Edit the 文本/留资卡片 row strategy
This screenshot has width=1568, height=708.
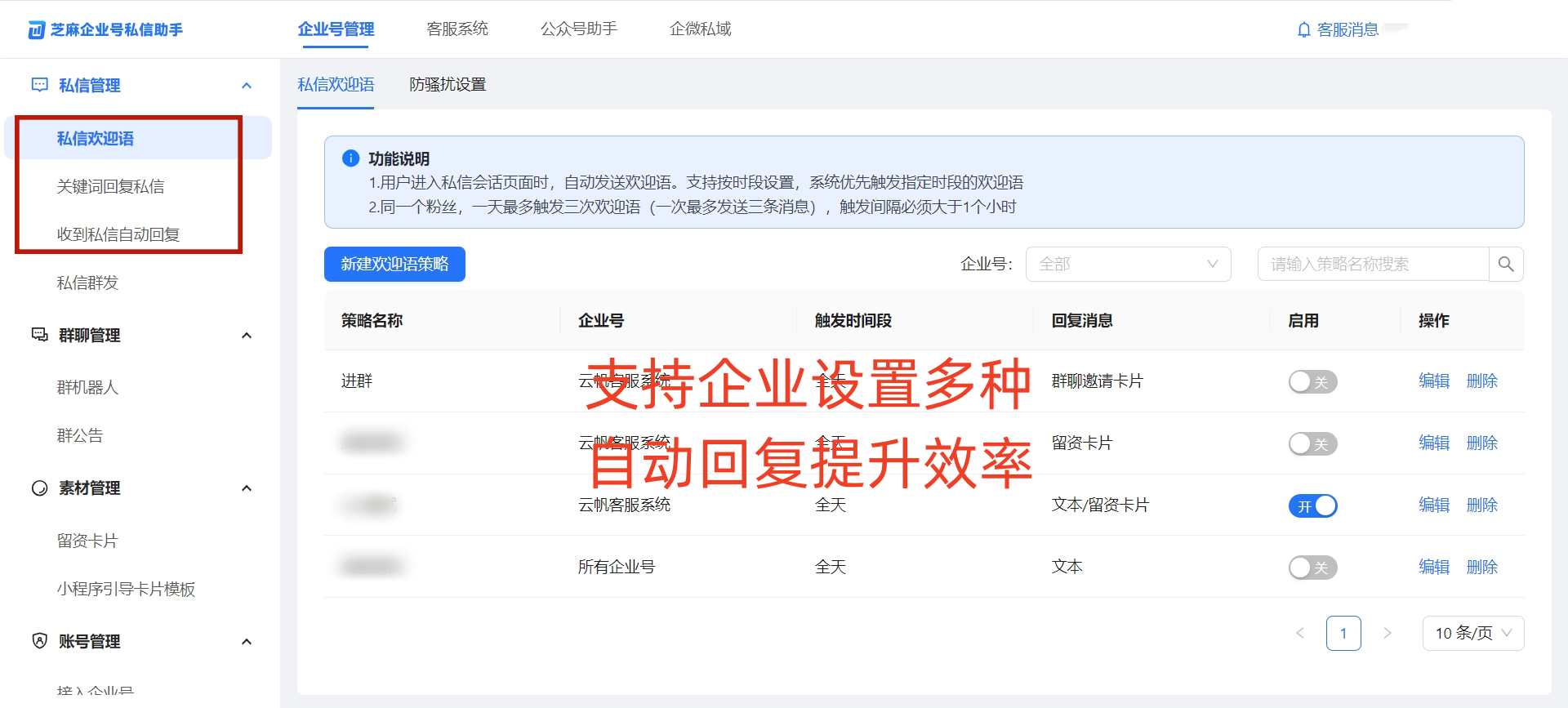(x=1434, y=505)
